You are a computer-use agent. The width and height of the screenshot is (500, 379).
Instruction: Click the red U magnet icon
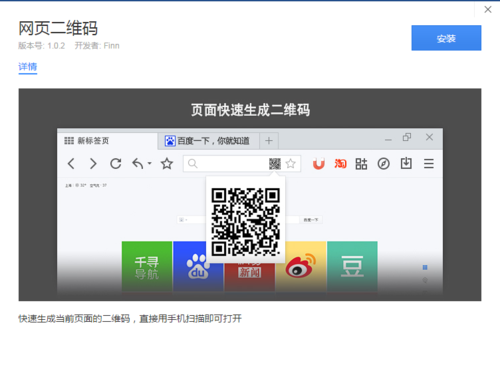319,164
